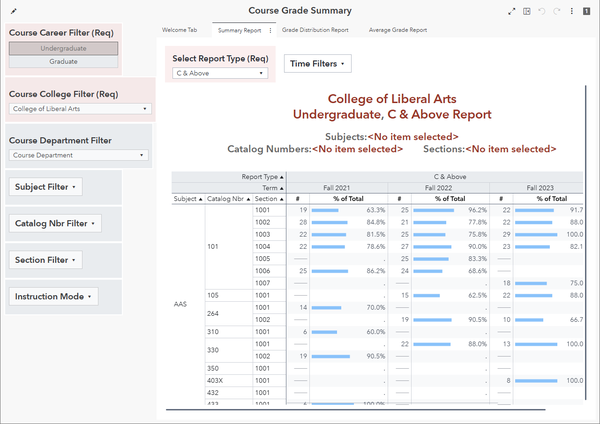Image resolution: width=600 pixels, height=424 pixels.
Task: Click the Fall 2022 term header
Action: tap(439, 188)
